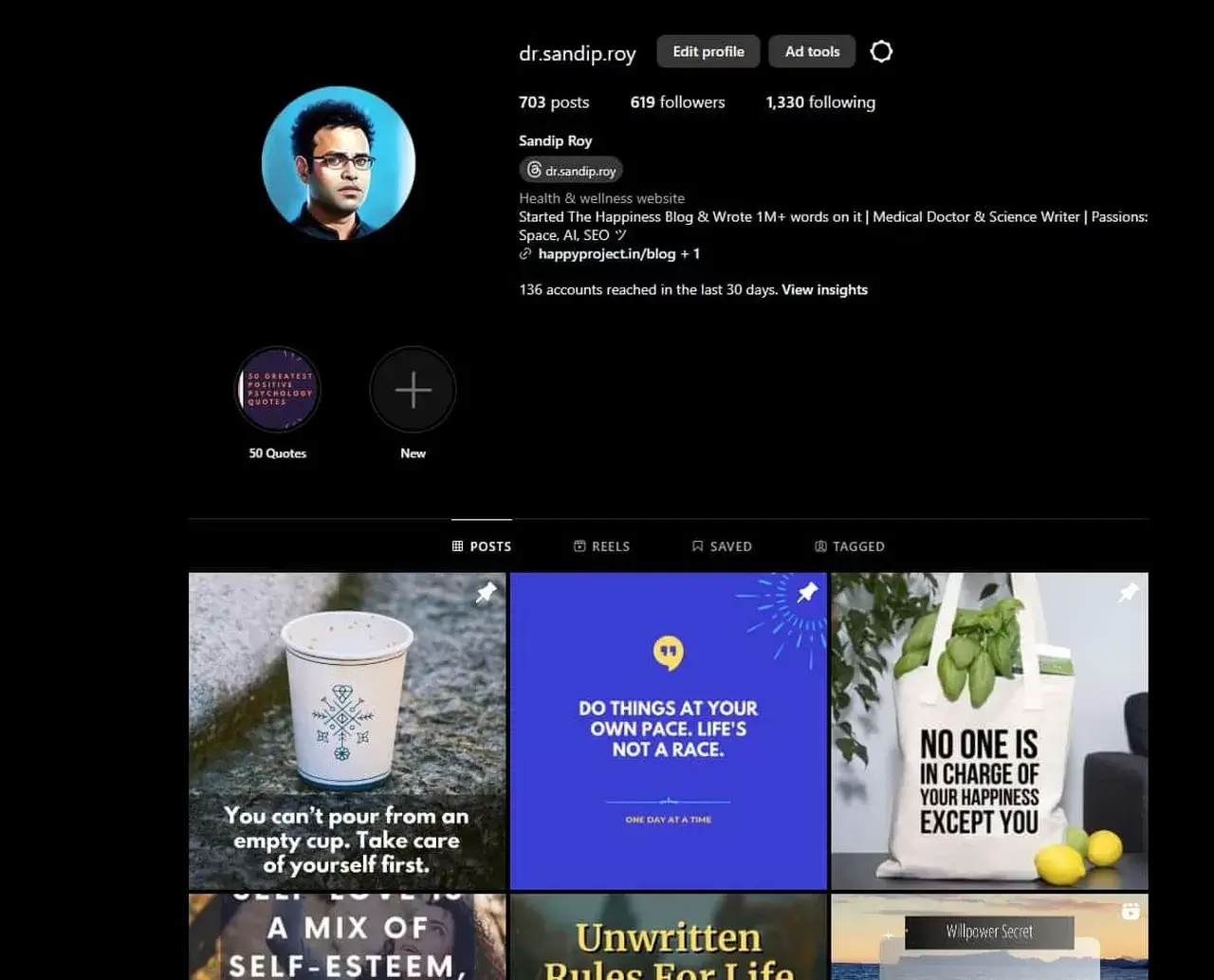
Task: Click the grid icon on the Posts tab
Action: pos(458,545)
